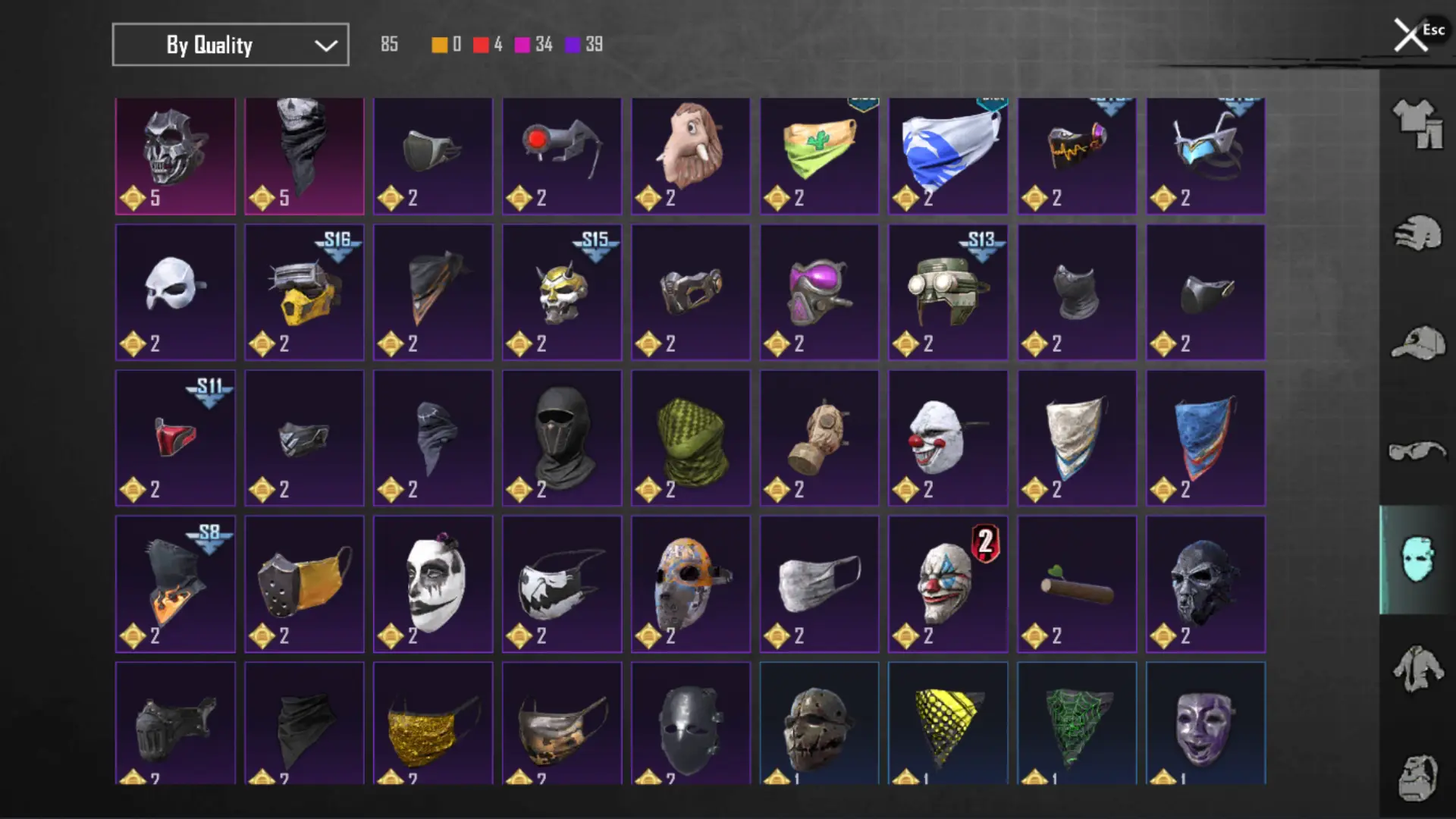The width and height of the screenshot is (1456, 819).
Task: Pick the green checkered balaclava item
Action: coord(691,438)
